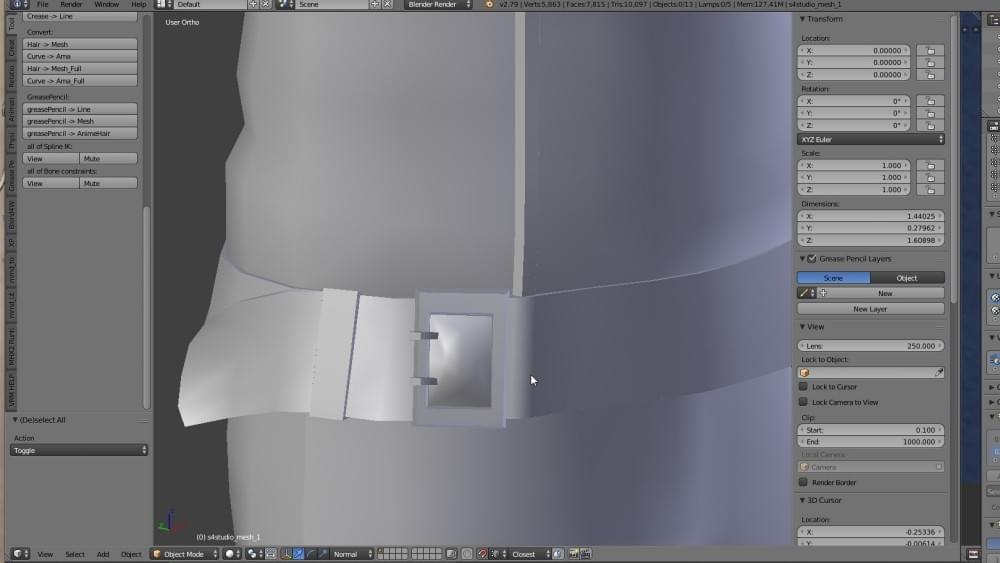Click the OpenGL render animation icon

click(x=585, y=554)
